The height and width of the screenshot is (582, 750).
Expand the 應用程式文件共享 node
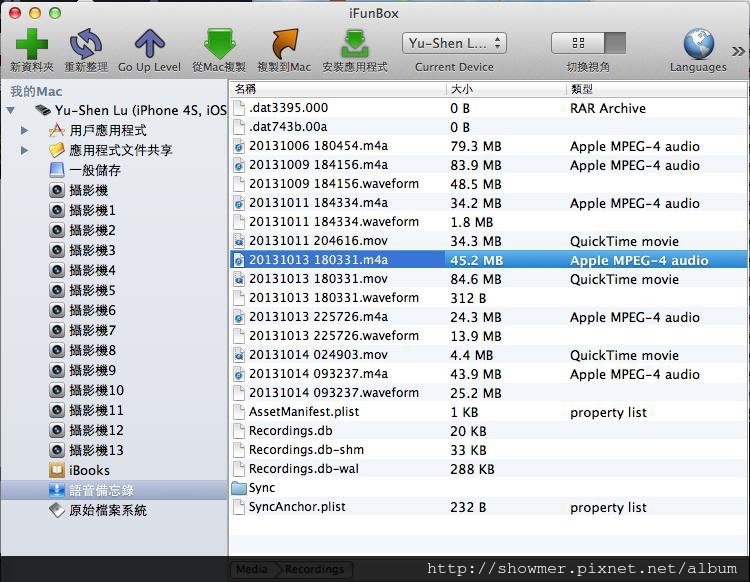point(24,150)
